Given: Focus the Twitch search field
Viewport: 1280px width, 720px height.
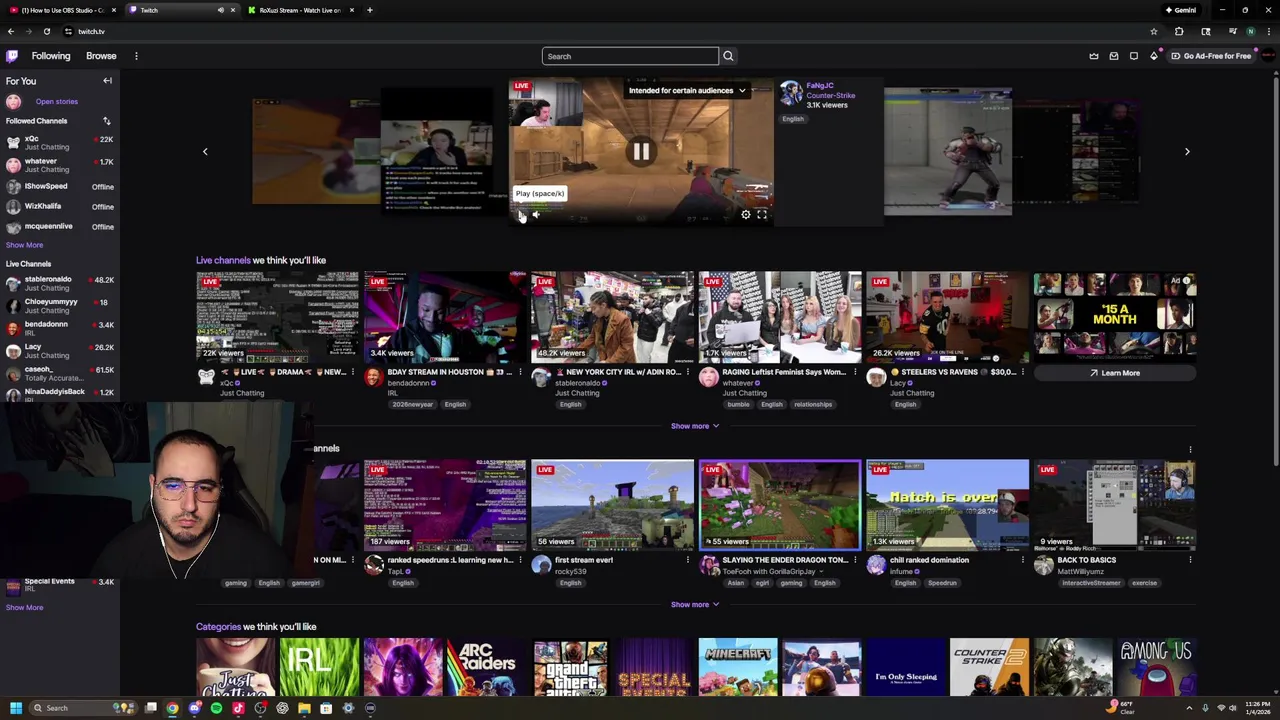Looking at the screenshot, I should point(630,56).
